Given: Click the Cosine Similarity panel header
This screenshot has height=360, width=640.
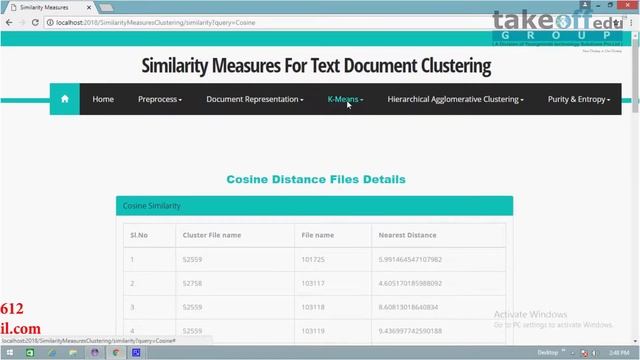Looking at the screenshot, I should click(314, 206).
